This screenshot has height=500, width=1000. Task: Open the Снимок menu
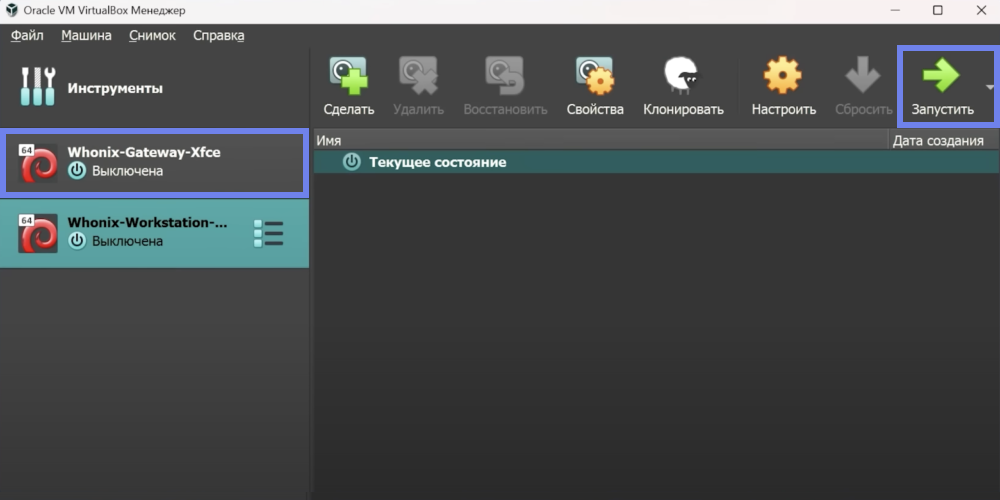[x=152, y=35]
